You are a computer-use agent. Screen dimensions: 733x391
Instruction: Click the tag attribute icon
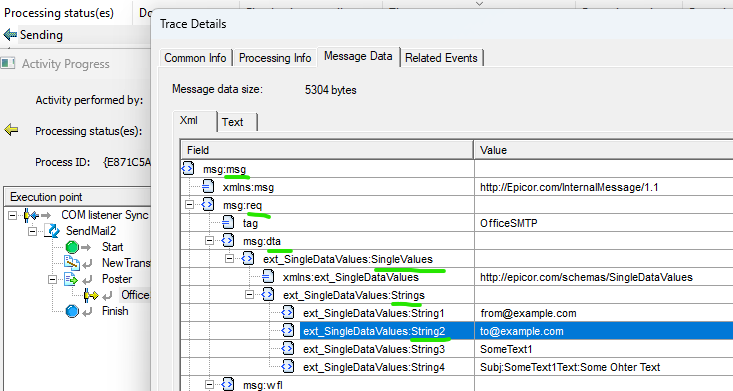click(x=228, y=222)
